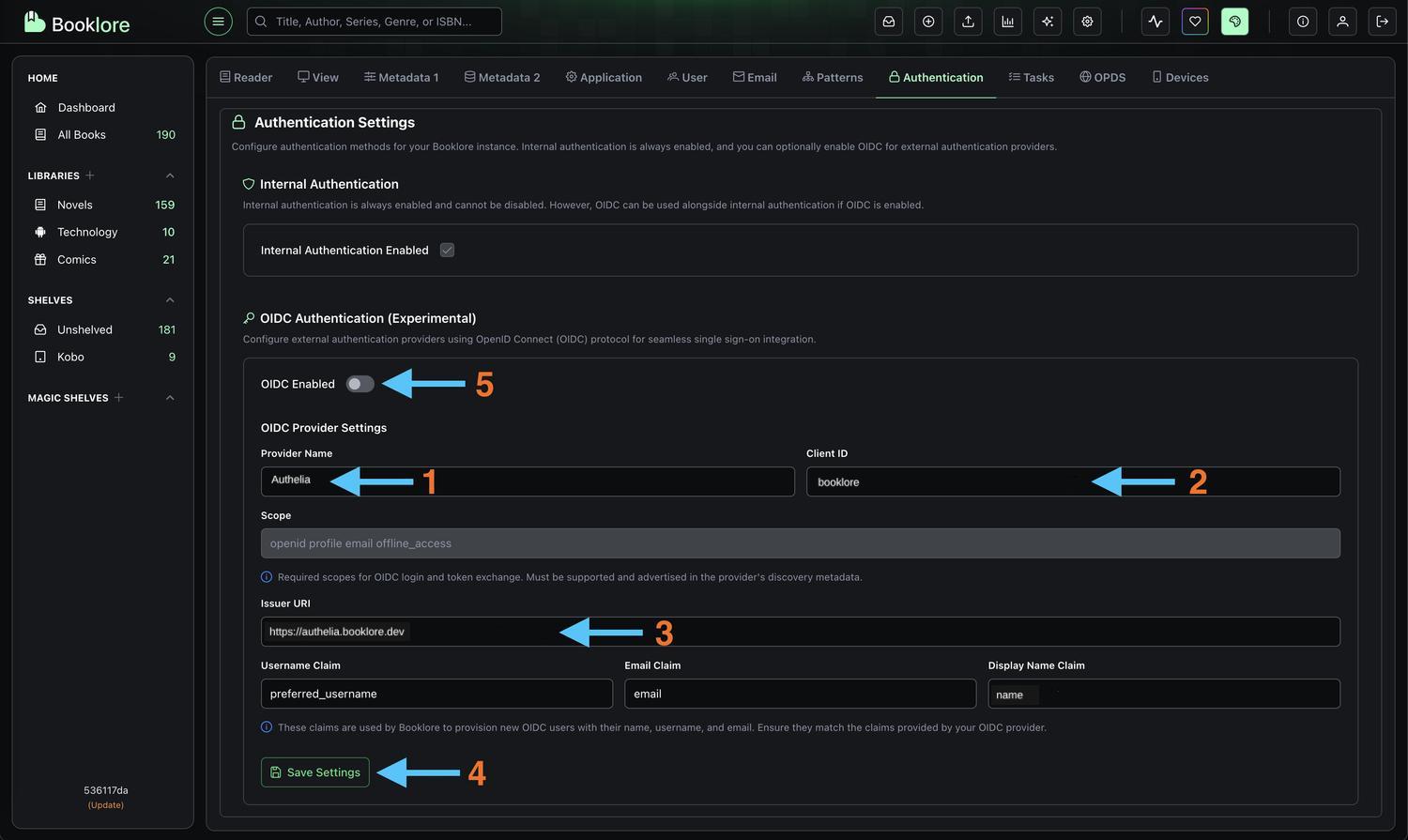Collapse the LIBRARIES section chevron

170,176
